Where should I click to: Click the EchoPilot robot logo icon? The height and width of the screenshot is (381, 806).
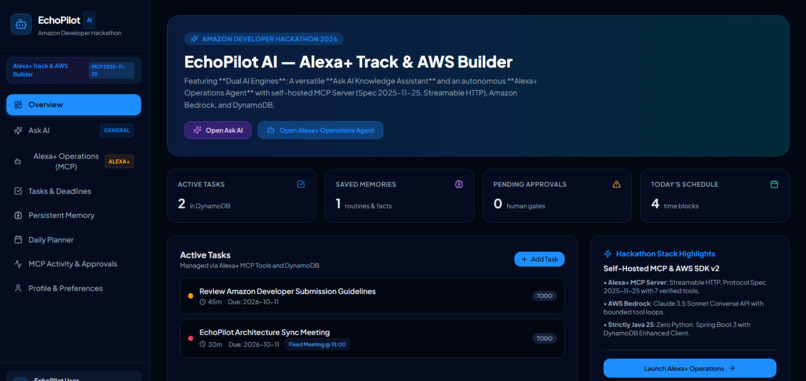coord(21,24)
